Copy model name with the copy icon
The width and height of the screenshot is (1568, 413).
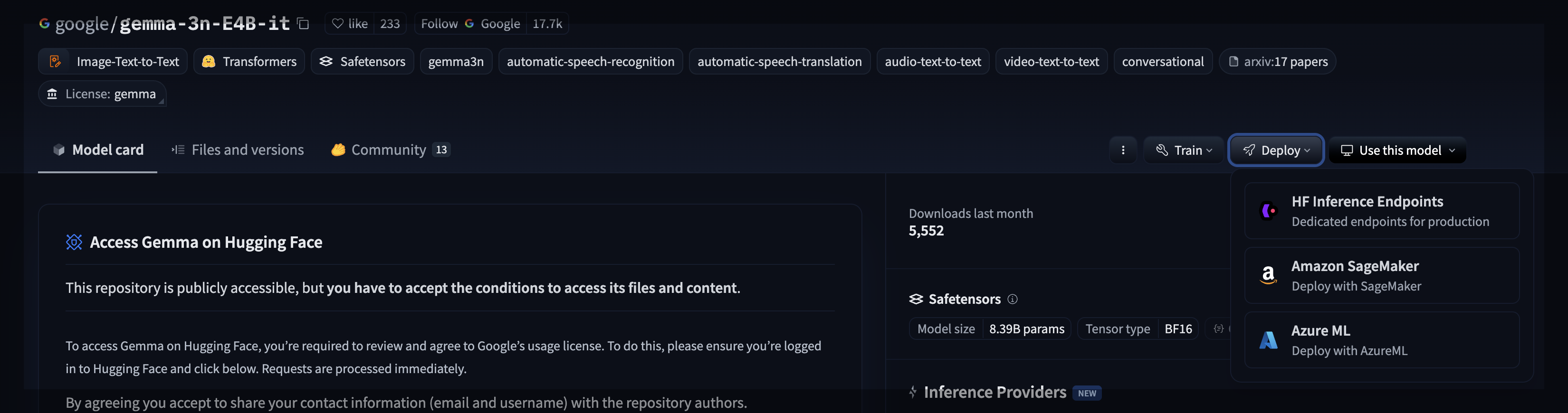[x=303, y=24]
